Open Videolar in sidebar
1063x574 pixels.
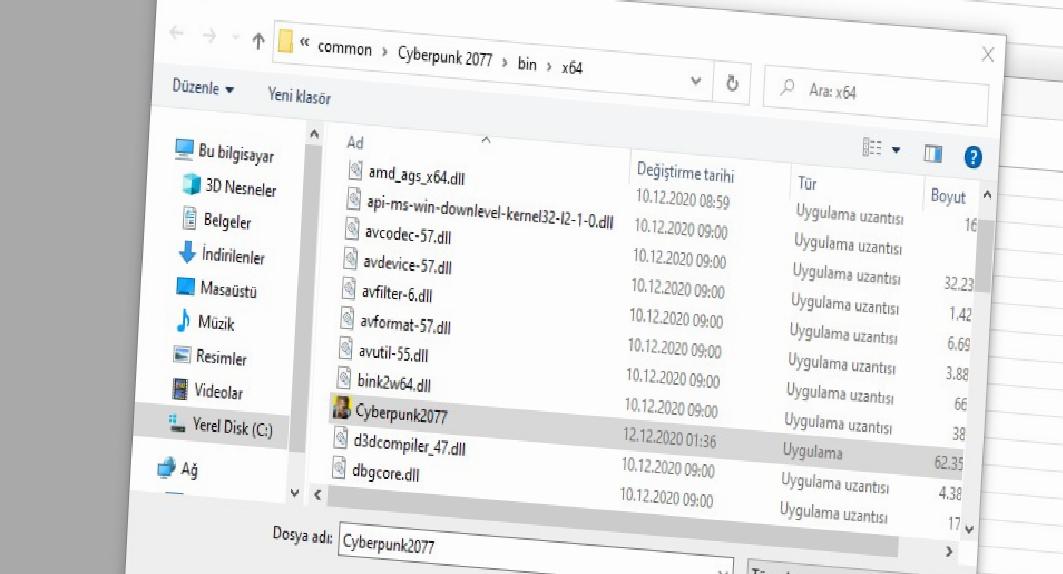tap(218, 391)
